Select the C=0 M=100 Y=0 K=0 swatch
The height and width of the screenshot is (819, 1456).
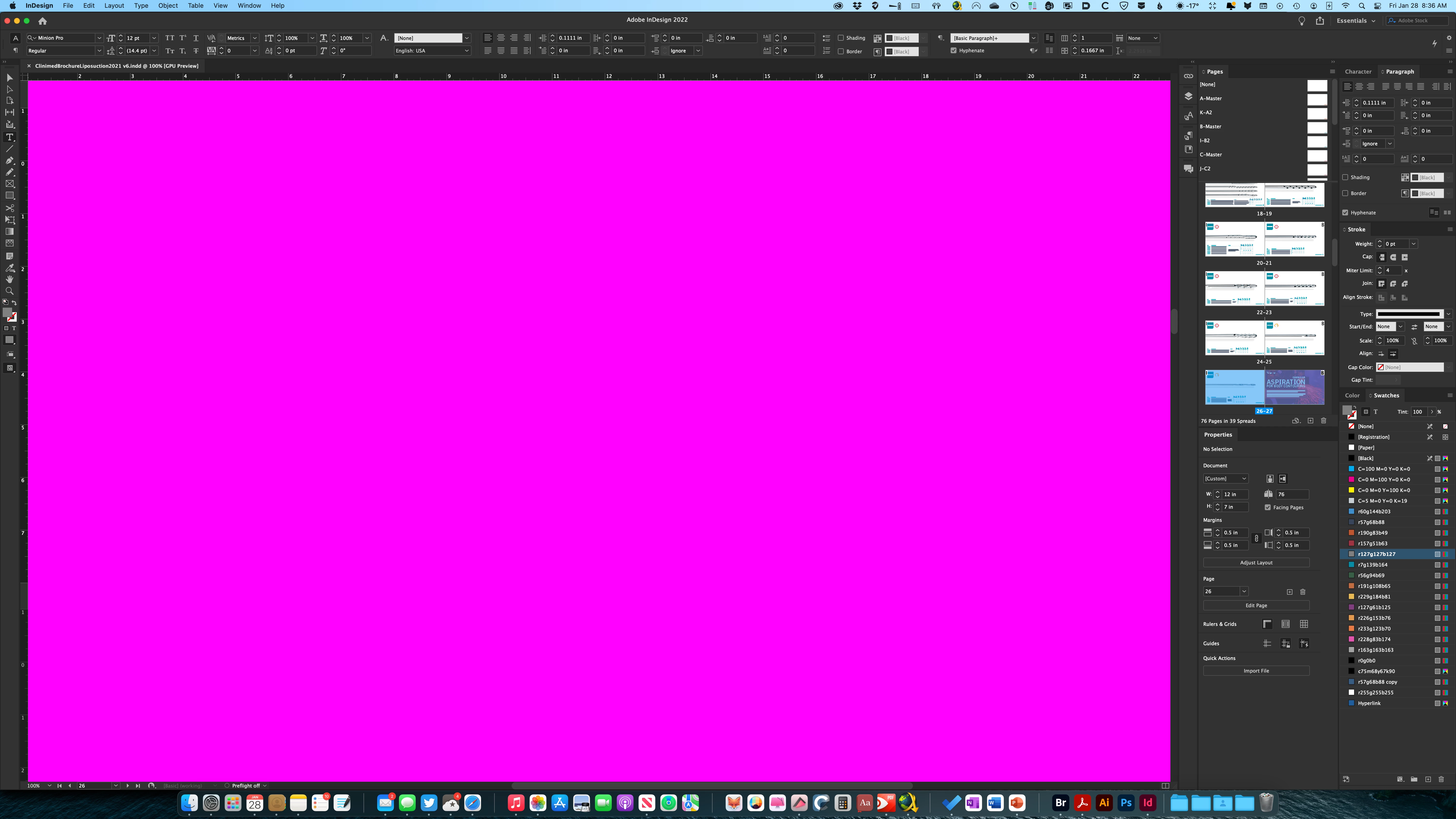click(1384, 479)
